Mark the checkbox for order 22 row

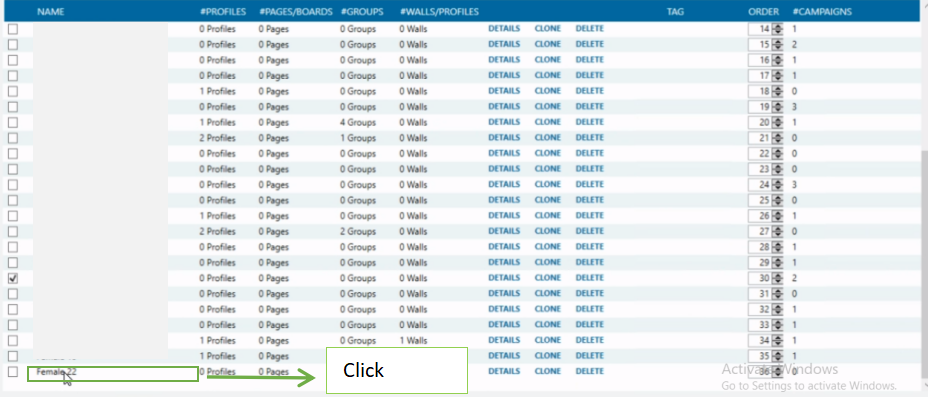click(12, 153)
